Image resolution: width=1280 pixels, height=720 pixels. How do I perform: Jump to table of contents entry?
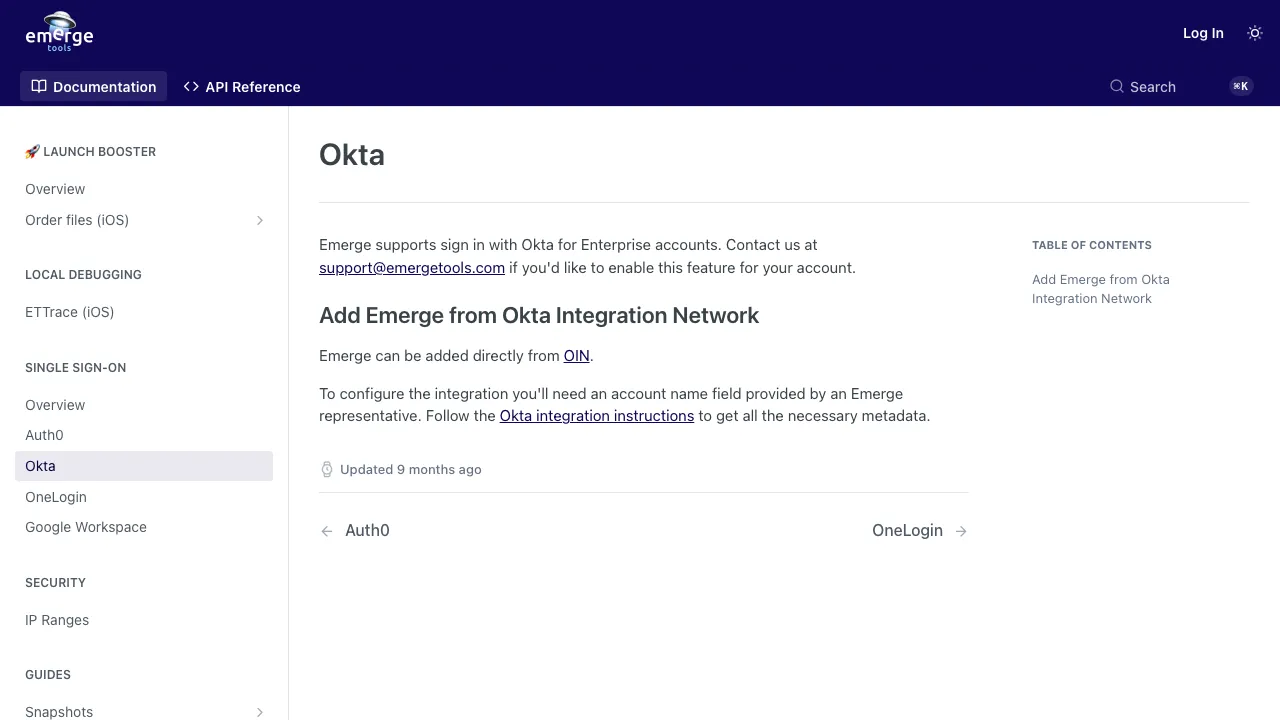[x=1100, y=289]
